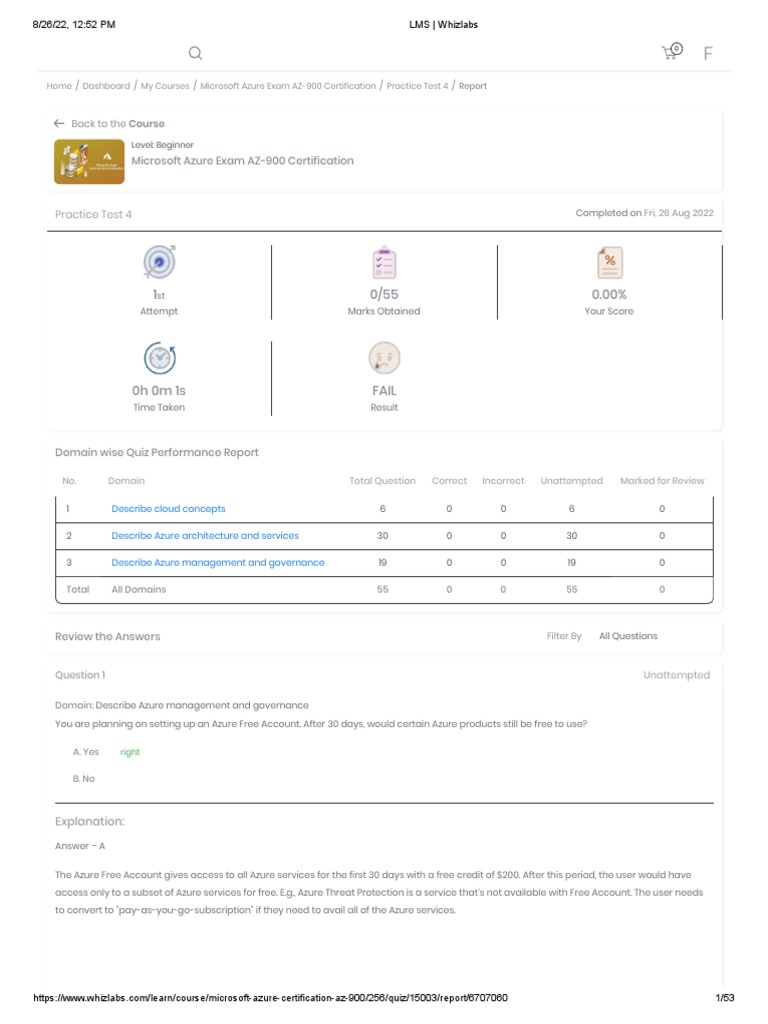
Task: Open the Filter By All Questions dropdown
Action: pos(628,636)
